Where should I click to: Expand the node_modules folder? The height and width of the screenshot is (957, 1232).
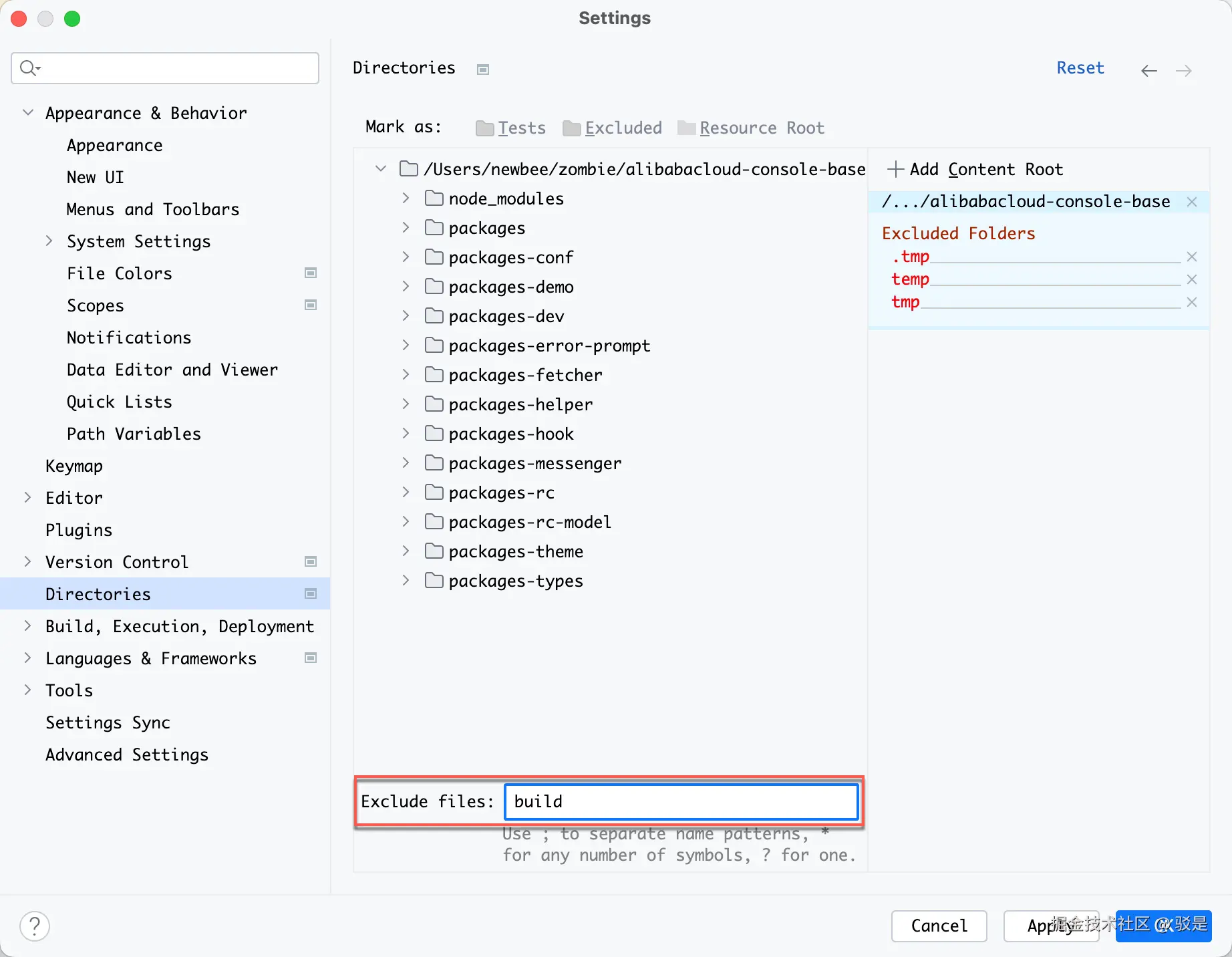pos(406,198)
